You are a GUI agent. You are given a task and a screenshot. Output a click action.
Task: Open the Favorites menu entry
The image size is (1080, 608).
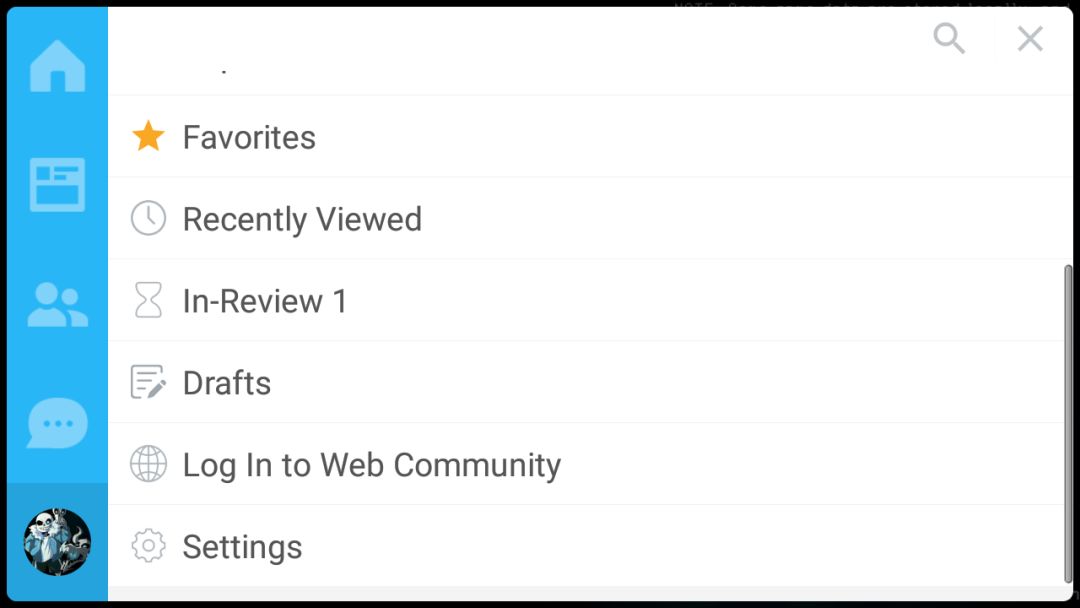249,137
